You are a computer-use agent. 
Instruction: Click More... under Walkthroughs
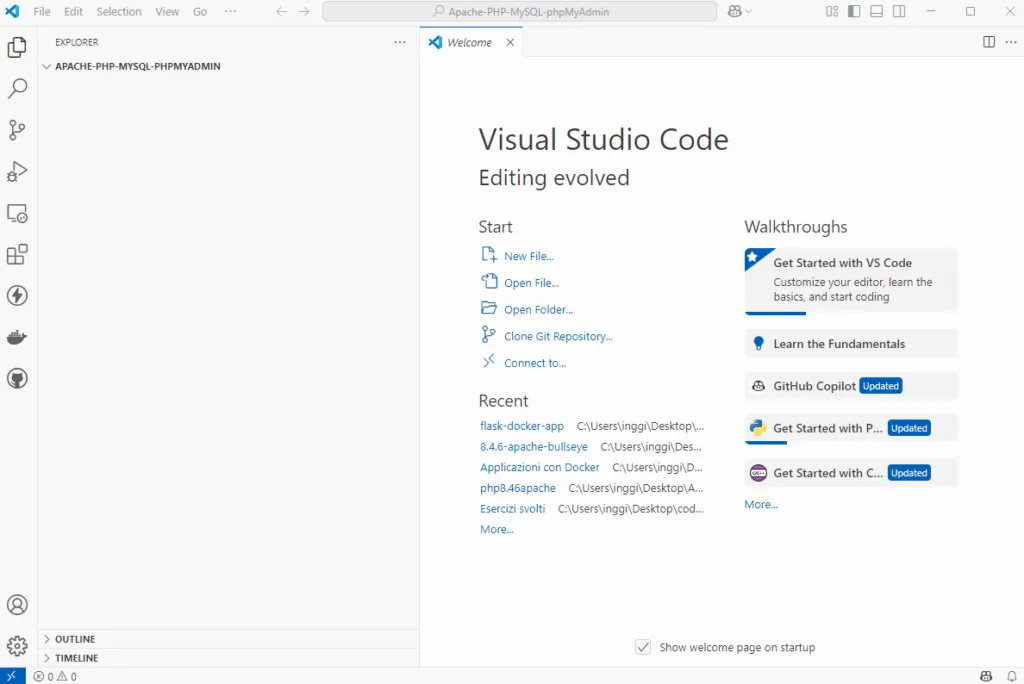pyautogui.click(x=761, y=504)
